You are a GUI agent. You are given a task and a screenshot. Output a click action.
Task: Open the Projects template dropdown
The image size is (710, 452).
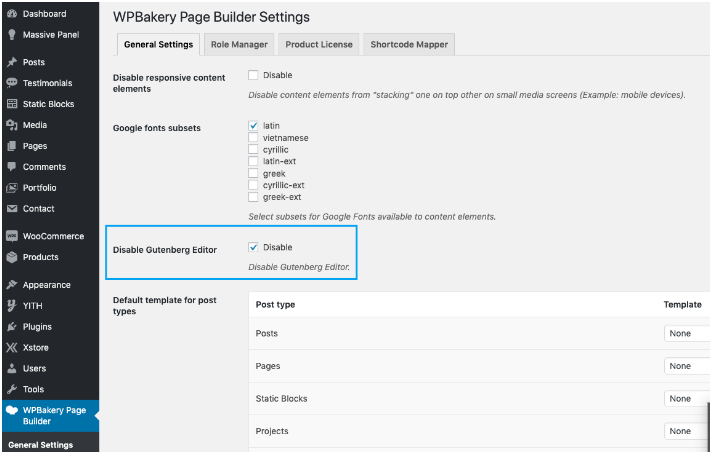tap(686, 431)
